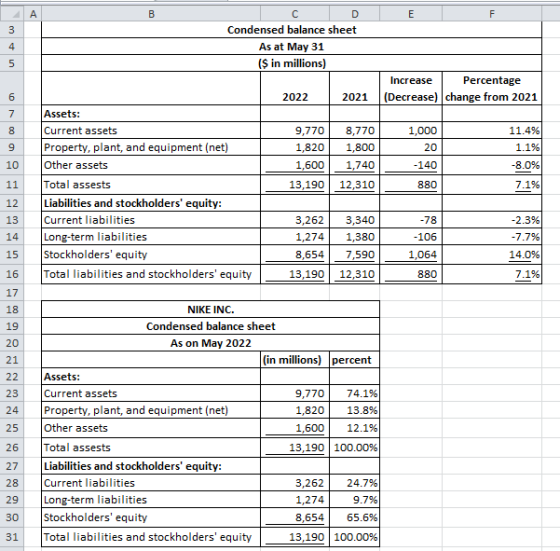Click 'Percentage change from 2021' heading cell
This screenshot has width=560, height=551.
[492, 88]
